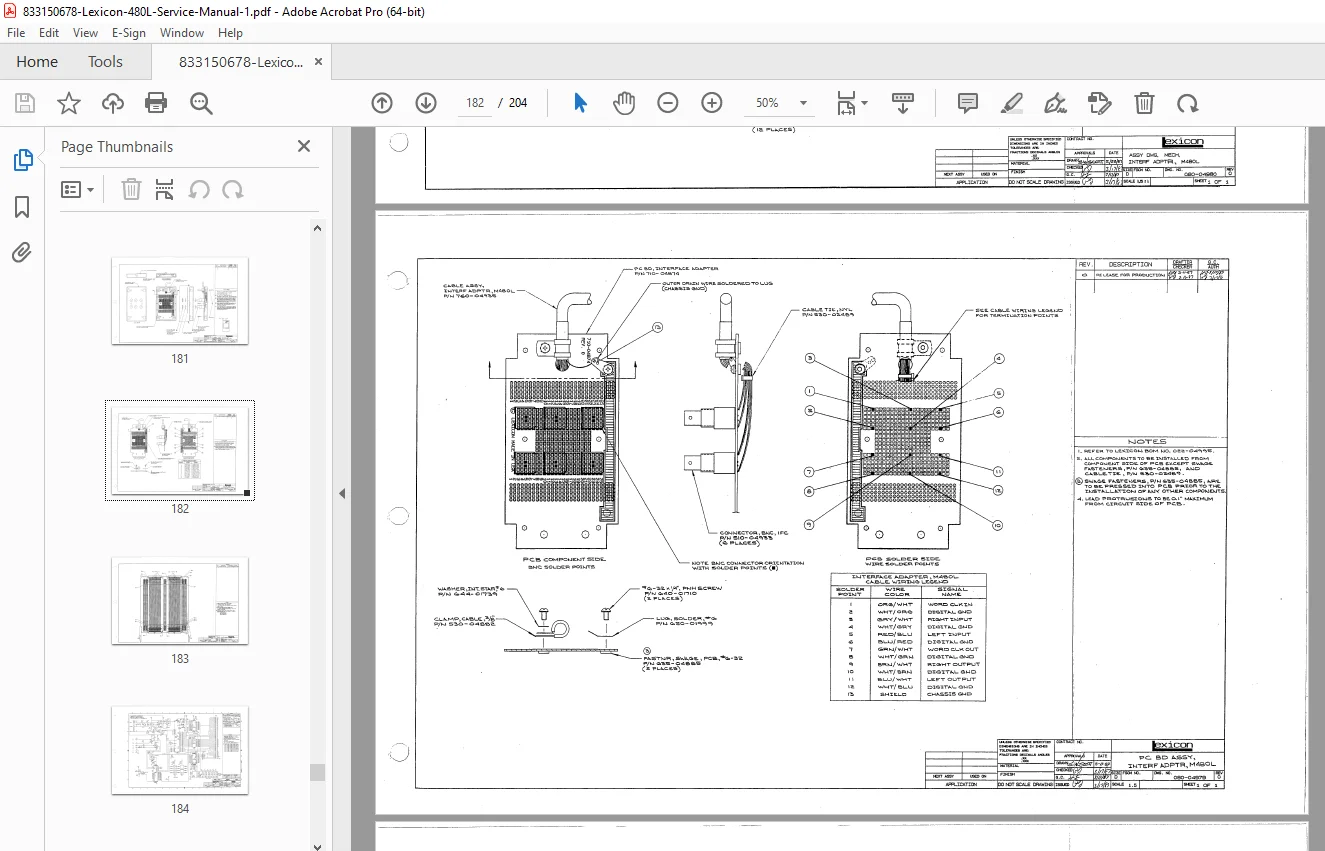The image size is (1325, 851).
Task: Open the Edit menu
Action: click(x=49, y=33)
